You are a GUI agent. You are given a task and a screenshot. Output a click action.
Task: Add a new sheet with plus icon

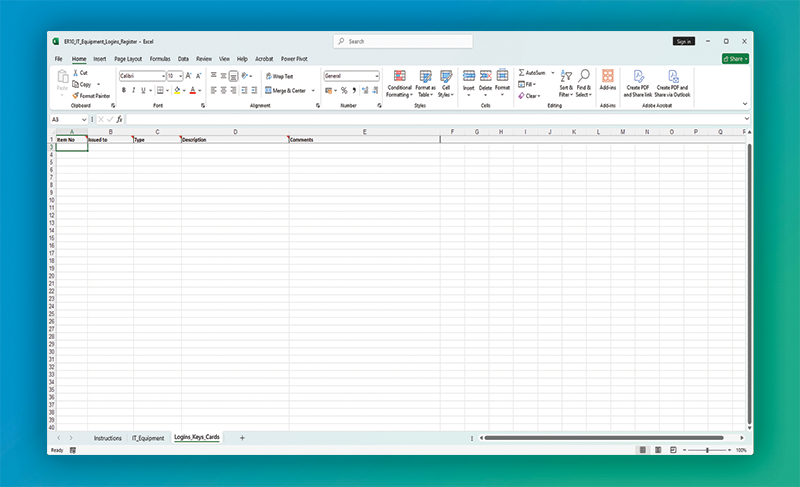[241, 438]
